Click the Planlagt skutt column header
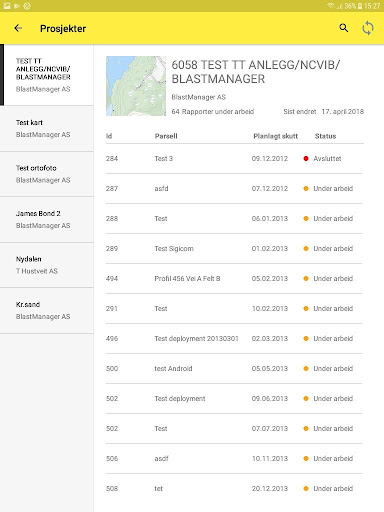The height and width of the screenshot is (512, 384). [x=275, y=136]
